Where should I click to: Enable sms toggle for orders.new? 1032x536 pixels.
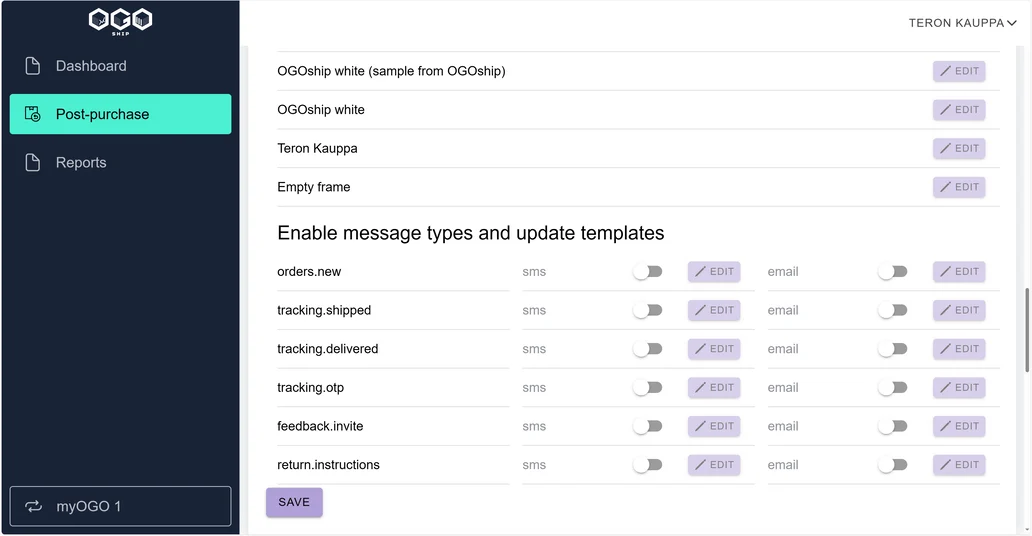tap(648, 272)
